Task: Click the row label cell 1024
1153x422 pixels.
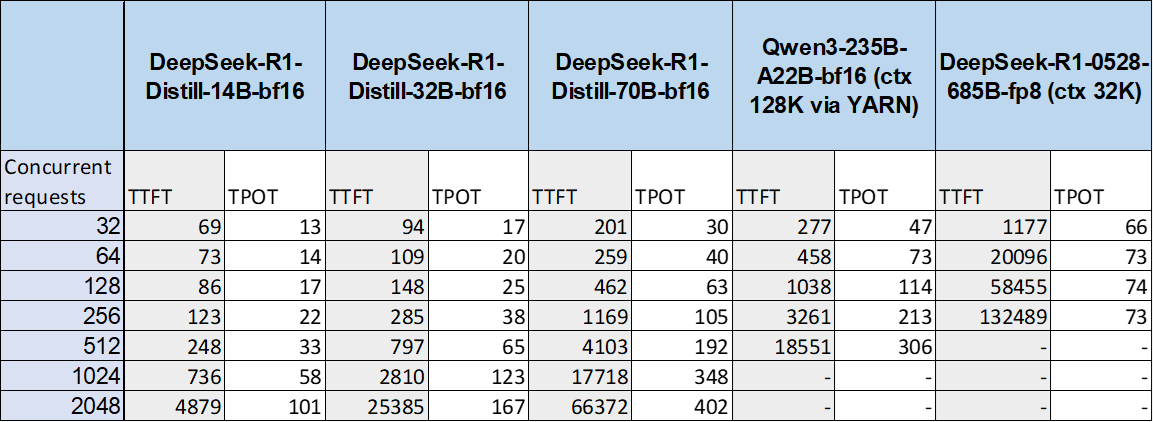Action: [x=62, y=377]
